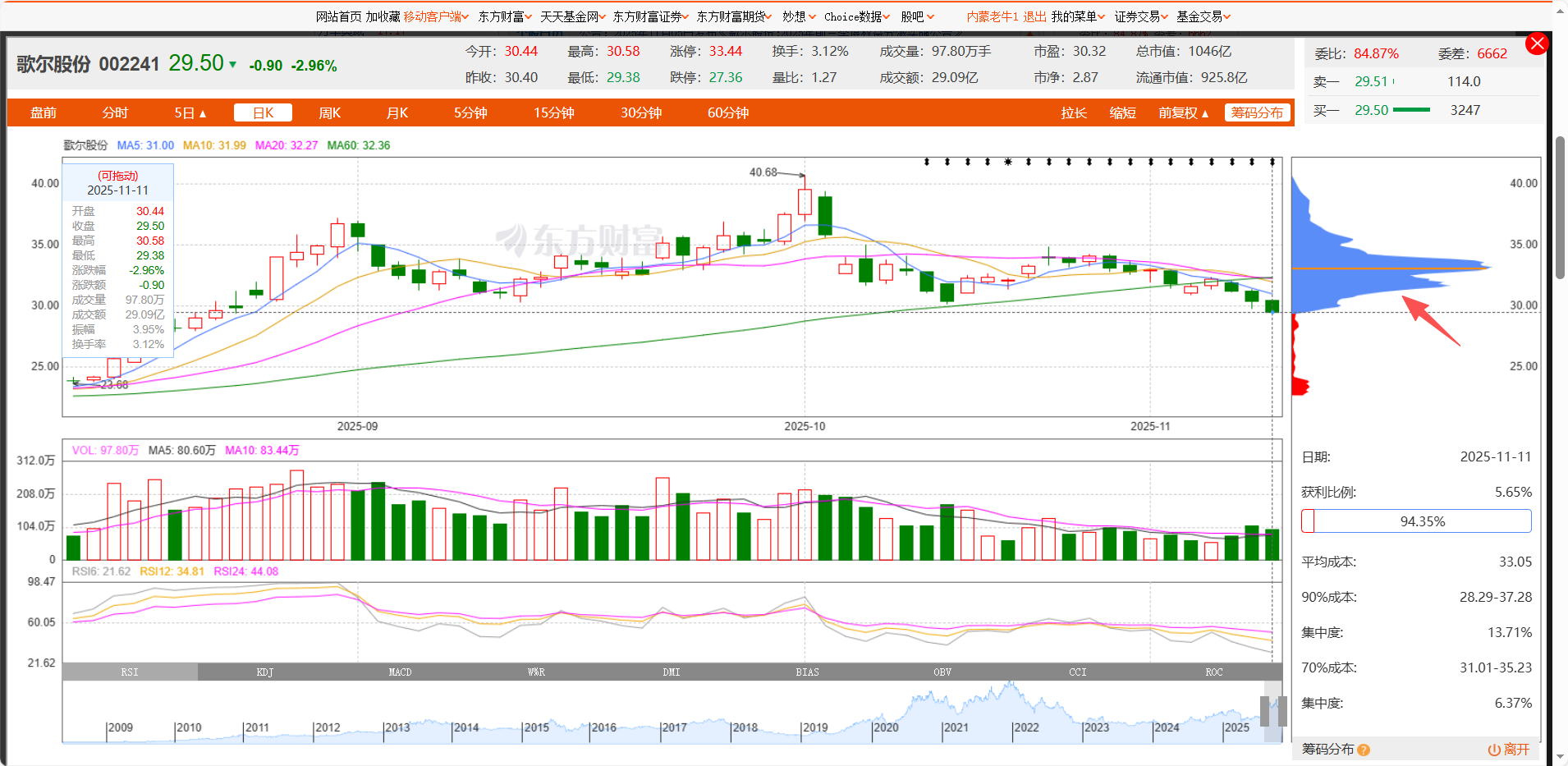Click 缩短 to shrink the chart
1568x766 pixels.
click(1122, 113)
